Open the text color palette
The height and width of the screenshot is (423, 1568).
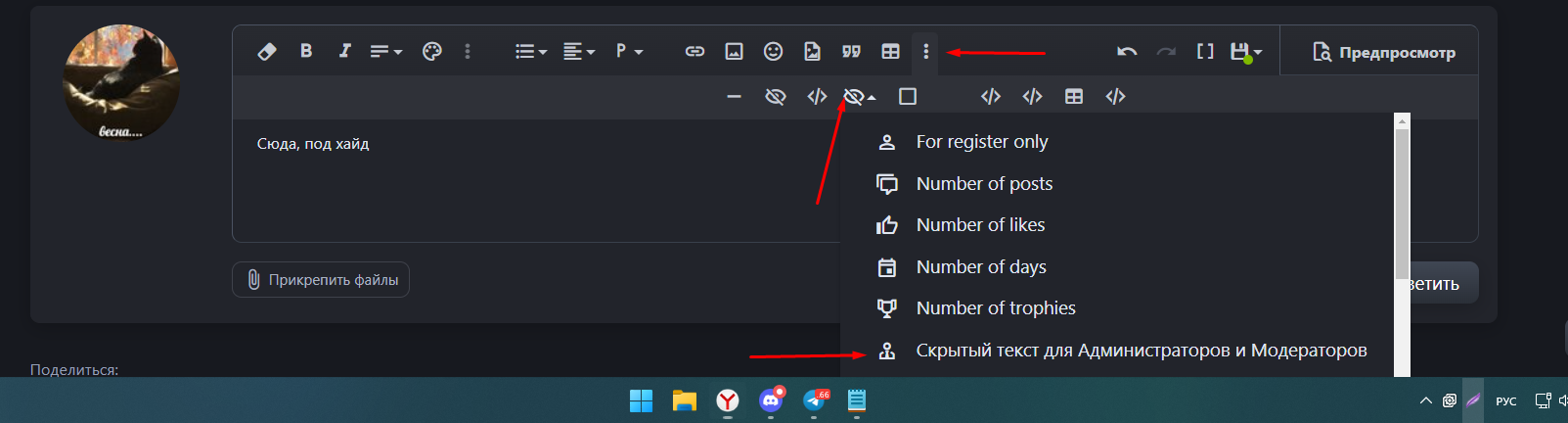[432, 52]
